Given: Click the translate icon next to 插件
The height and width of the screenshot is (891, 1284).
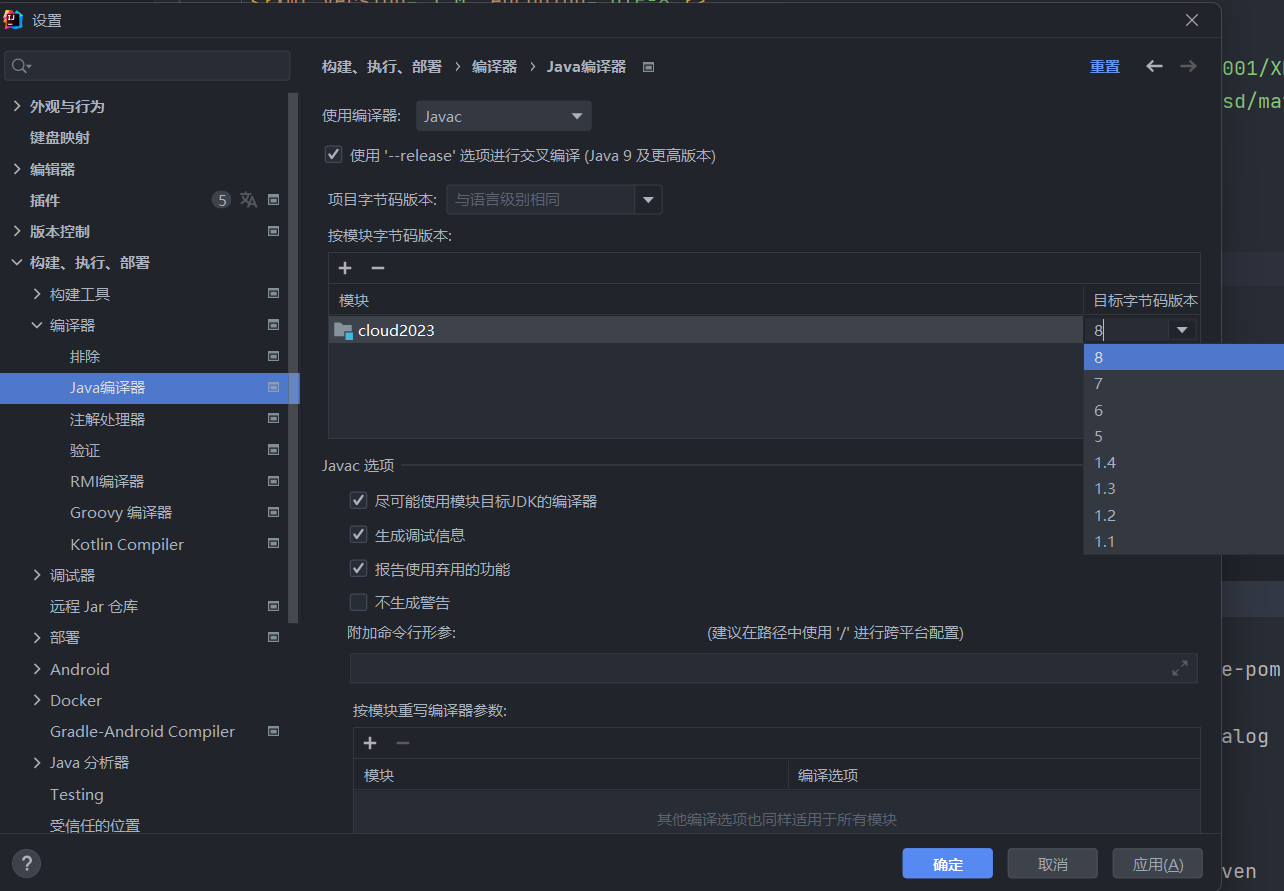Looking at the screenshot, I should [x=248, y=200].
